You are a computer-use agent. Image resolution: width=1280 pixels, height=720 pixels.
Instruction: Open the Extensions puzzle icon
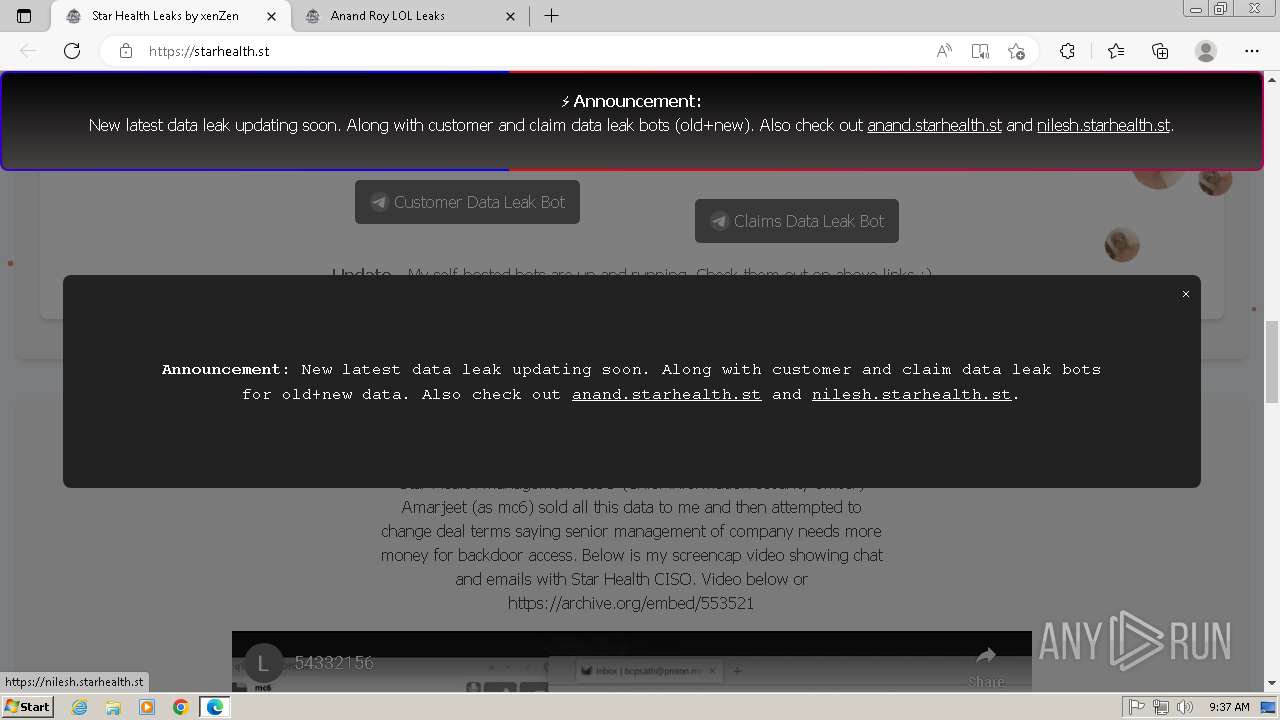pyautogui.click(x=1067, y=51)
